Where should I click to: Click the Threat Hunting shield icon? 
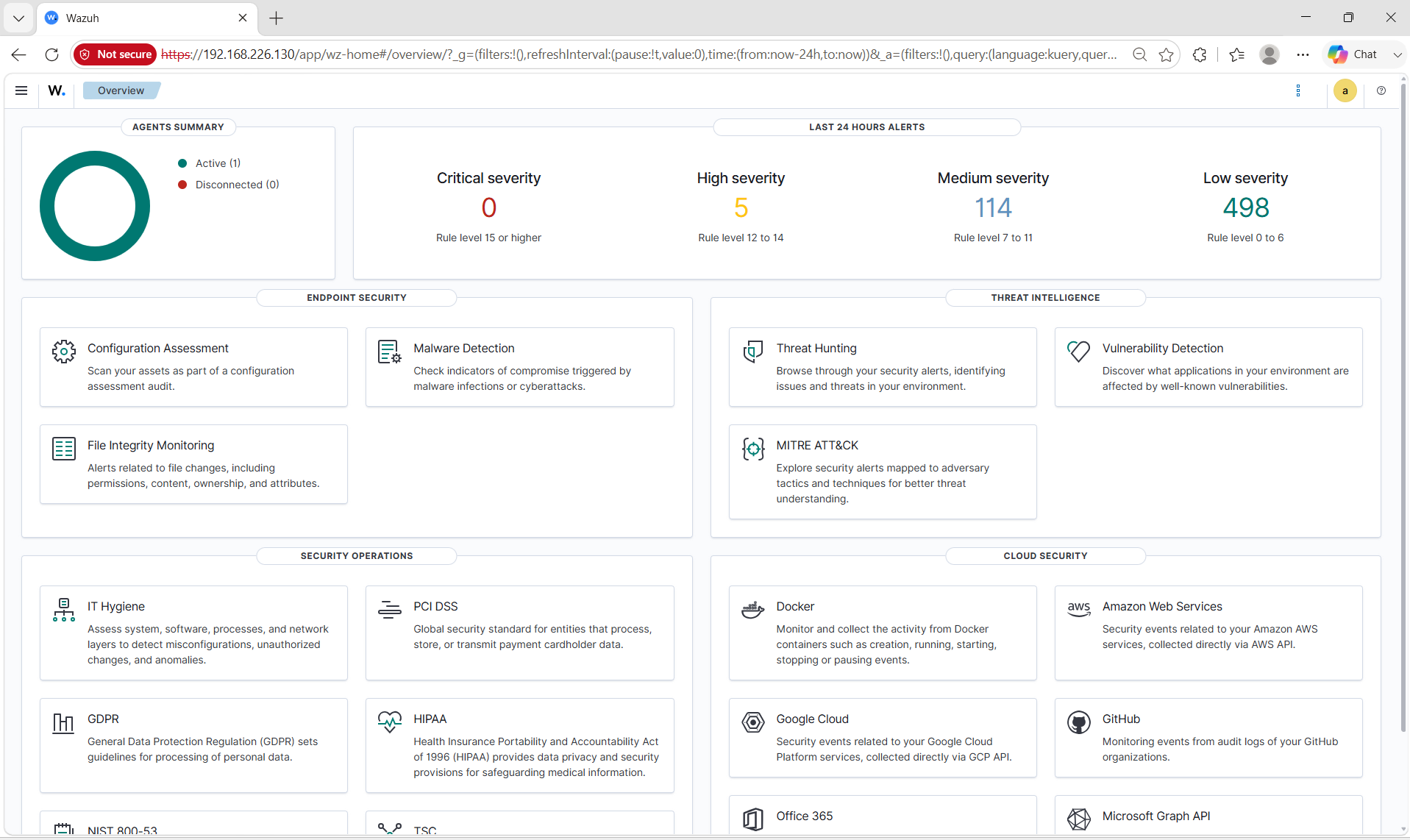752,352
